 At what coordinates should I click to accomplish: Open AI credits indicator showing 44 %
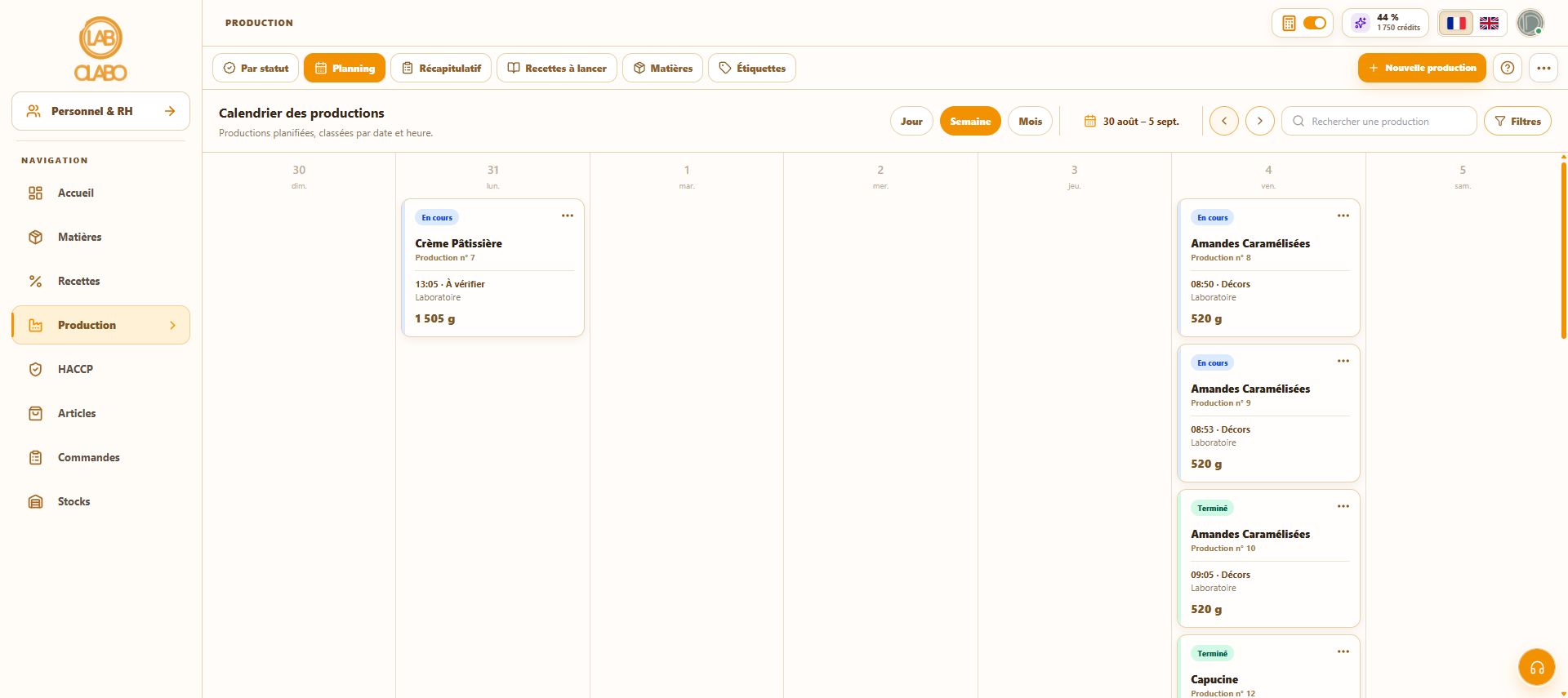(x=1385, y=23)
